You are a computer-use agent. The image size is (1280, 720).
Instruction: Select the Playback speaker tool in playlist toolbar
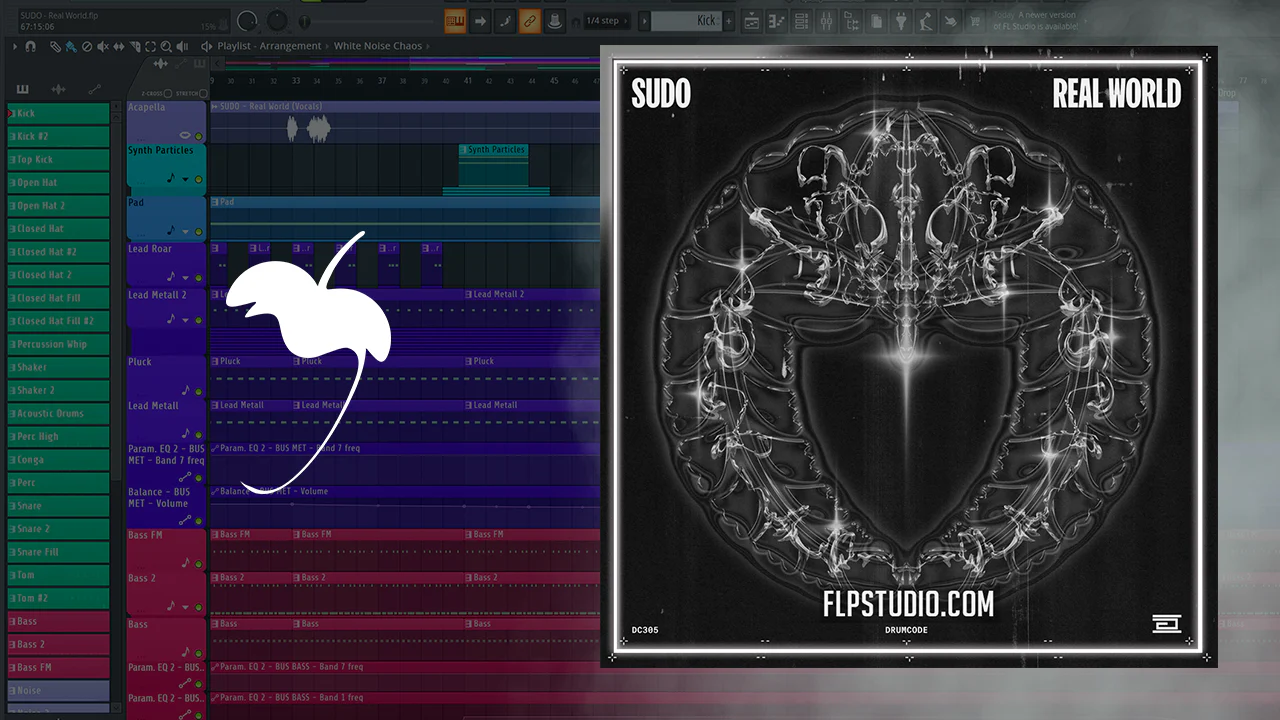click(182, 46)
